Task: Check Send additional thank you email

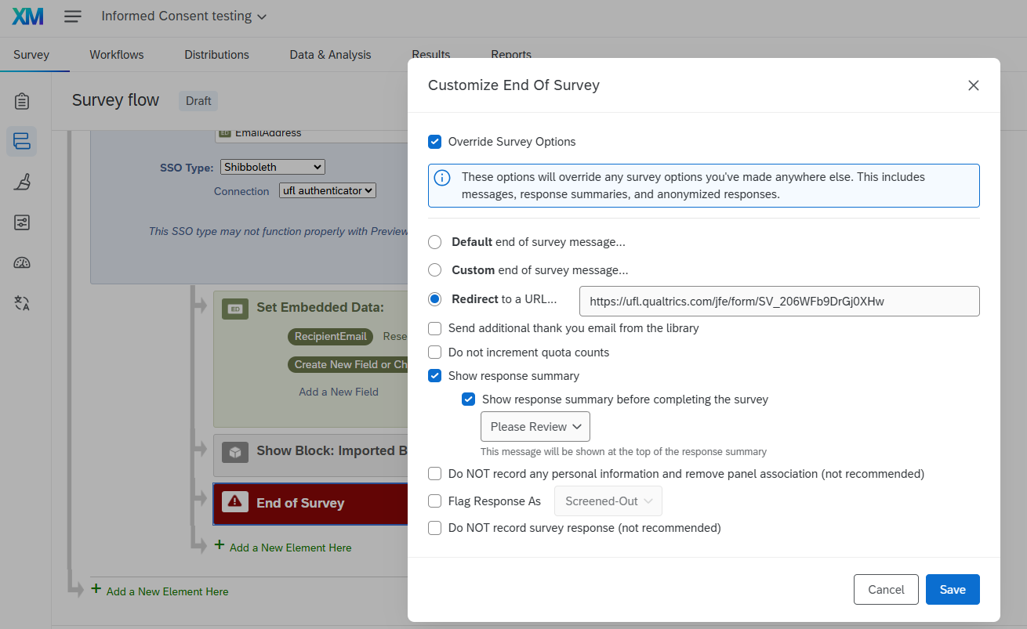Action: point(435,328)
